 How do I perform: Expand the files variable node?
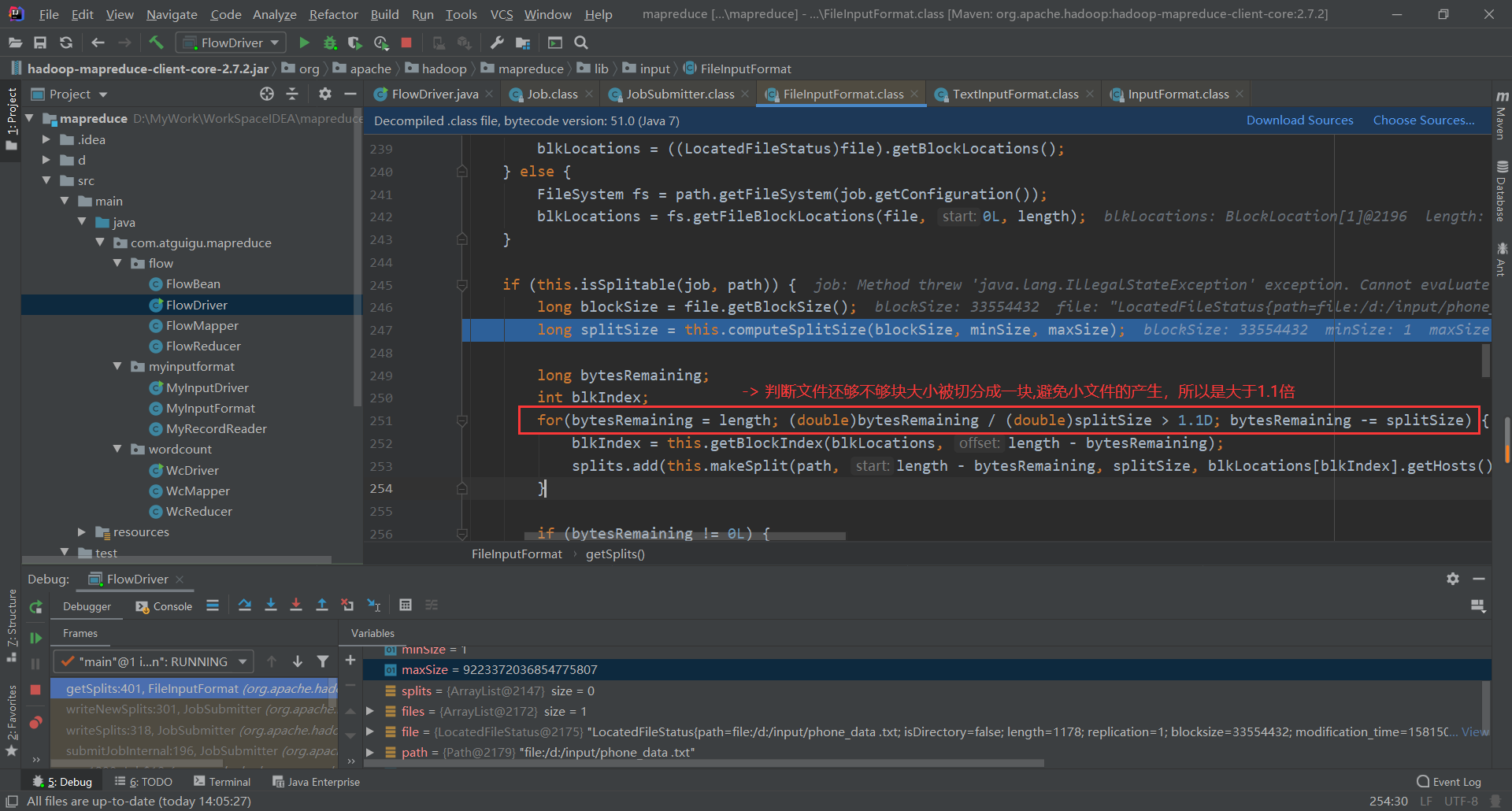(x=370, y=711)
